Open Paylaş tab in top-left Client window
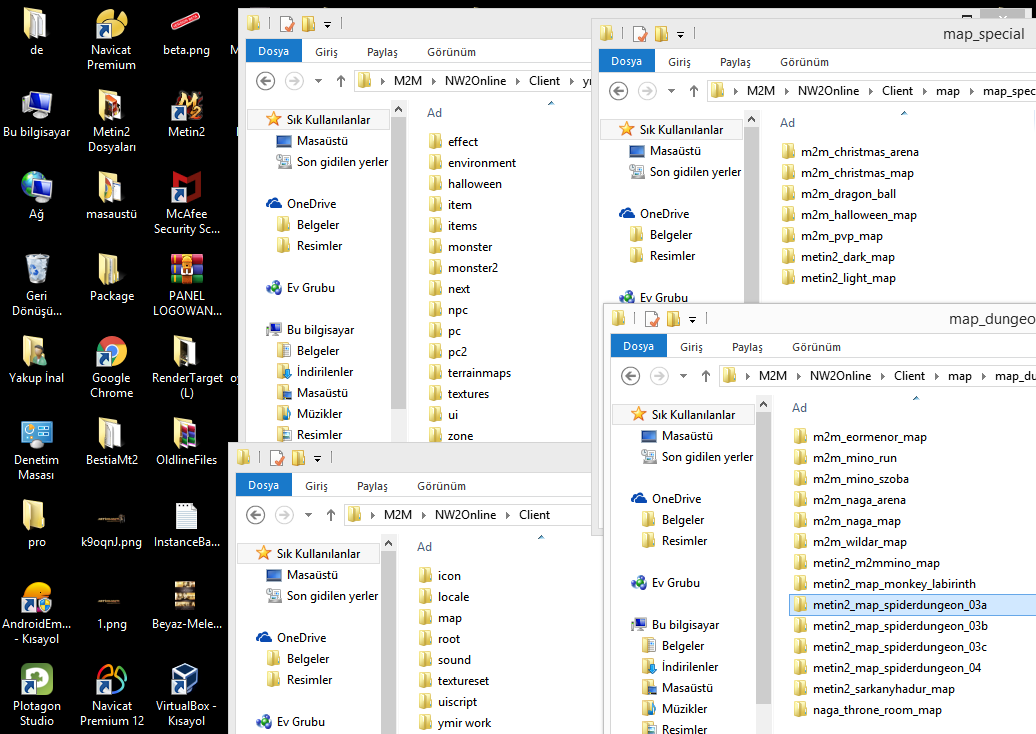 click(382, 52)
